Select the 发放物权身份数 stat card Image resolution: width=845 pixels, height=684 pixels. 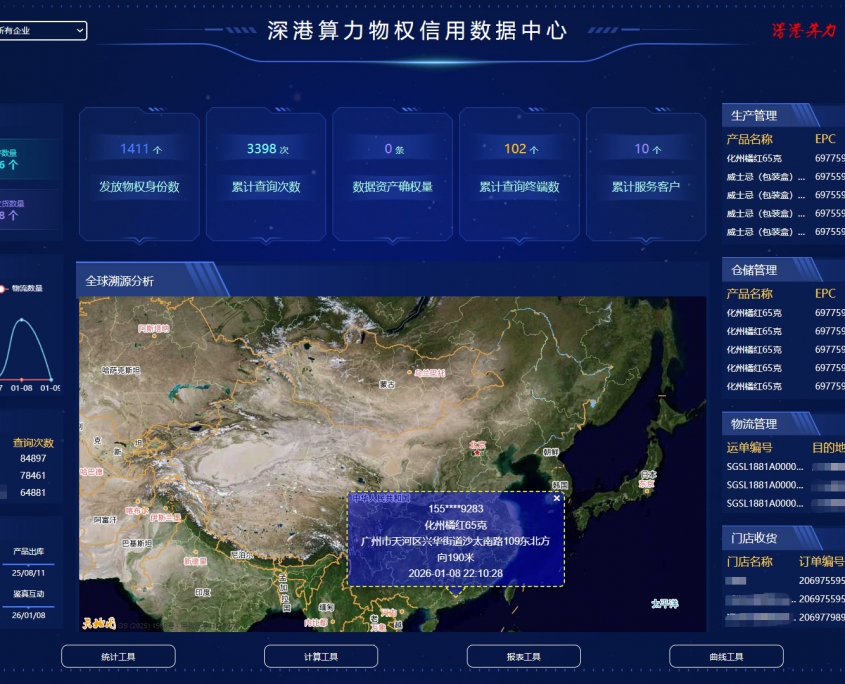139,174
